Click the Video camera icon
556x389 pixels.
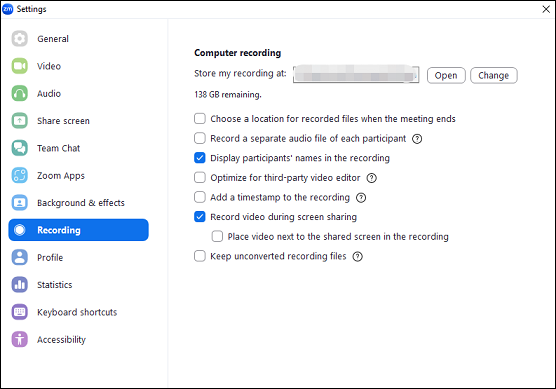coord(20,66)
